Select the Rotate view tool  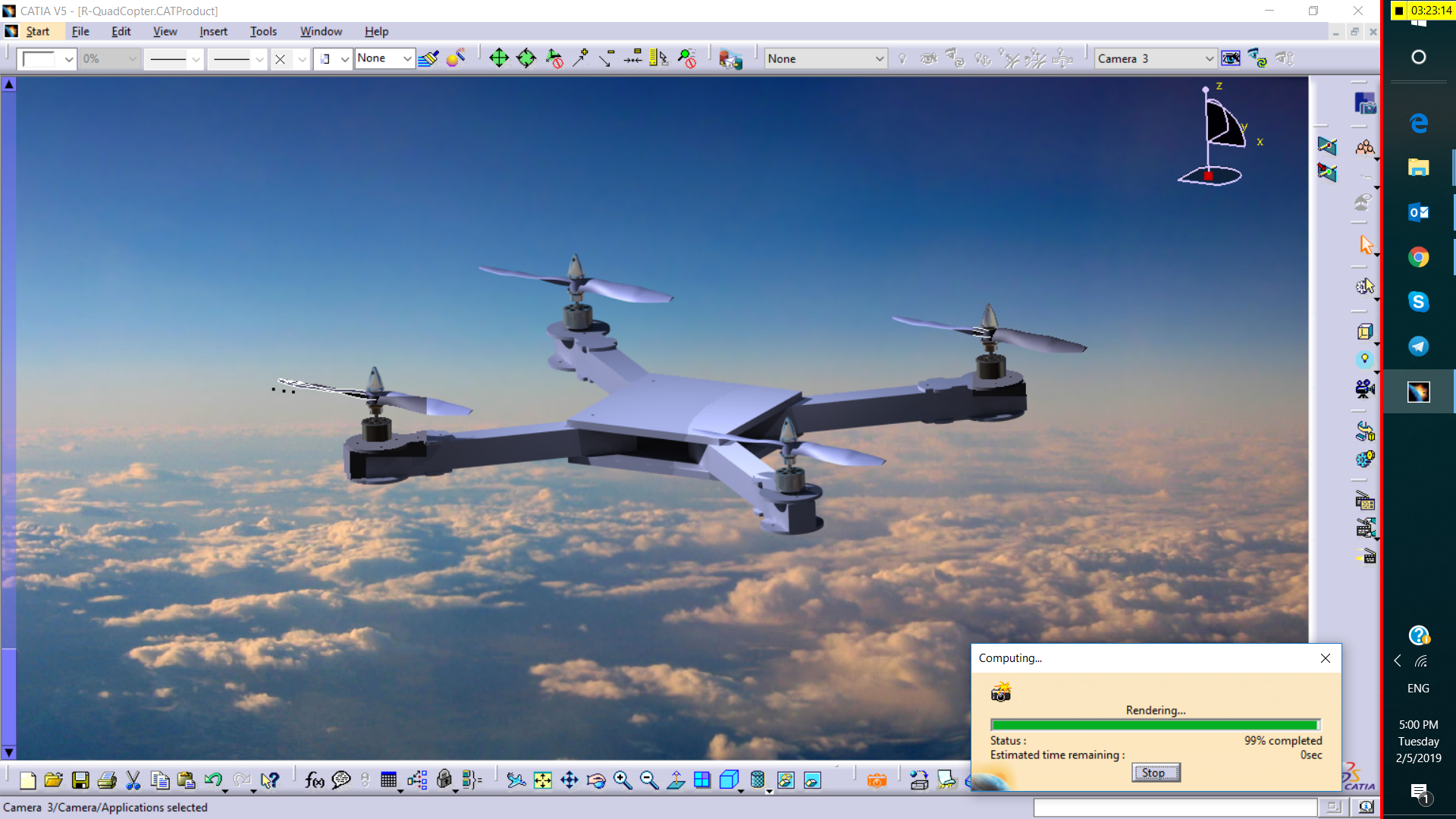coord(596,780)
